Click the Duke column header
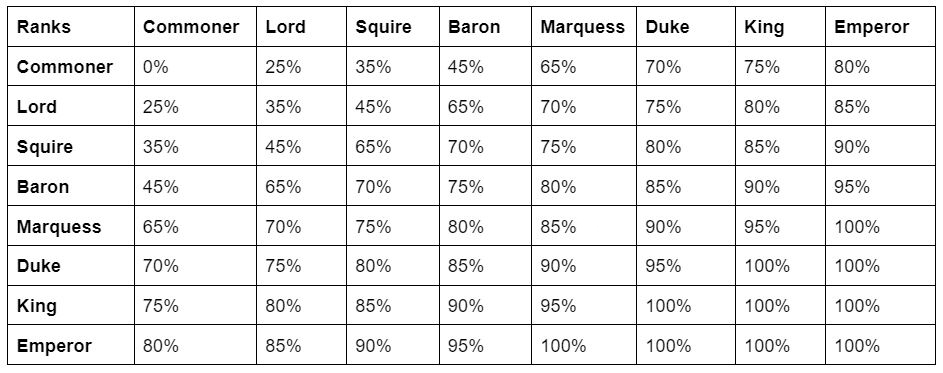943x373 pixels. coord(686,26)
